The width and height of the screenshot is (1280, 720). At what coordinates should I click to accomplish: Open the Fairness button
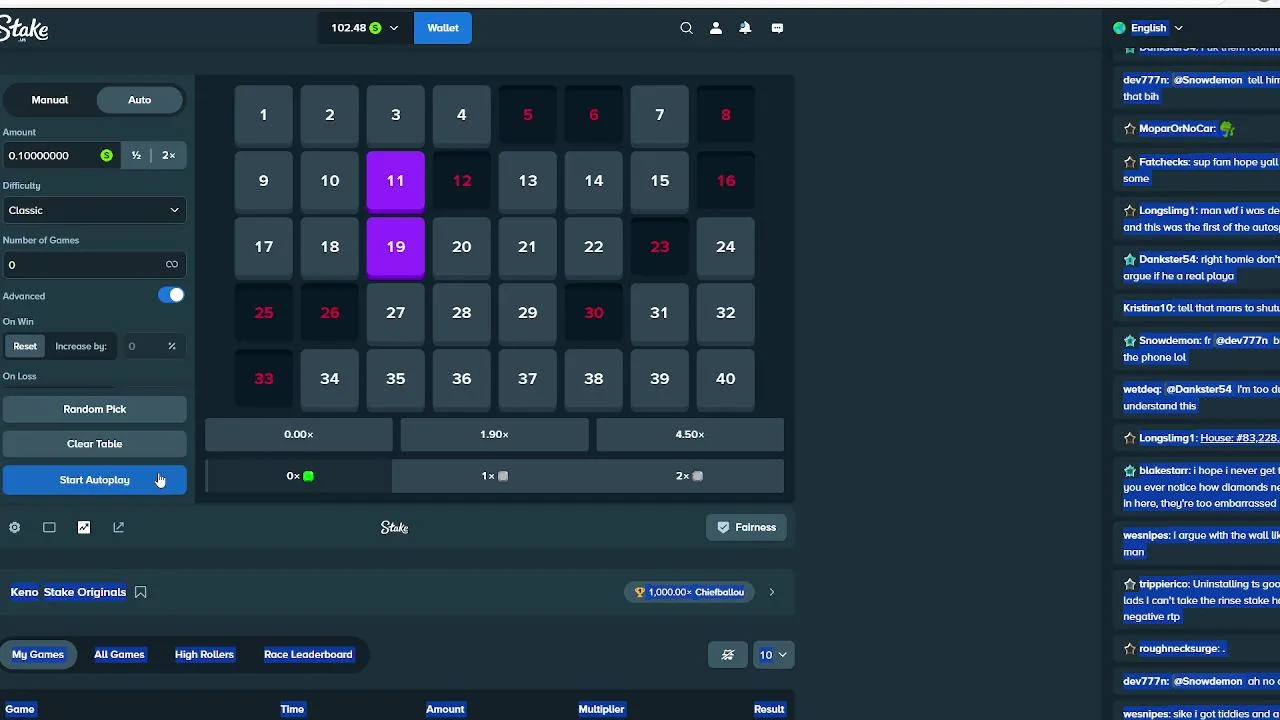coord(747,527)
